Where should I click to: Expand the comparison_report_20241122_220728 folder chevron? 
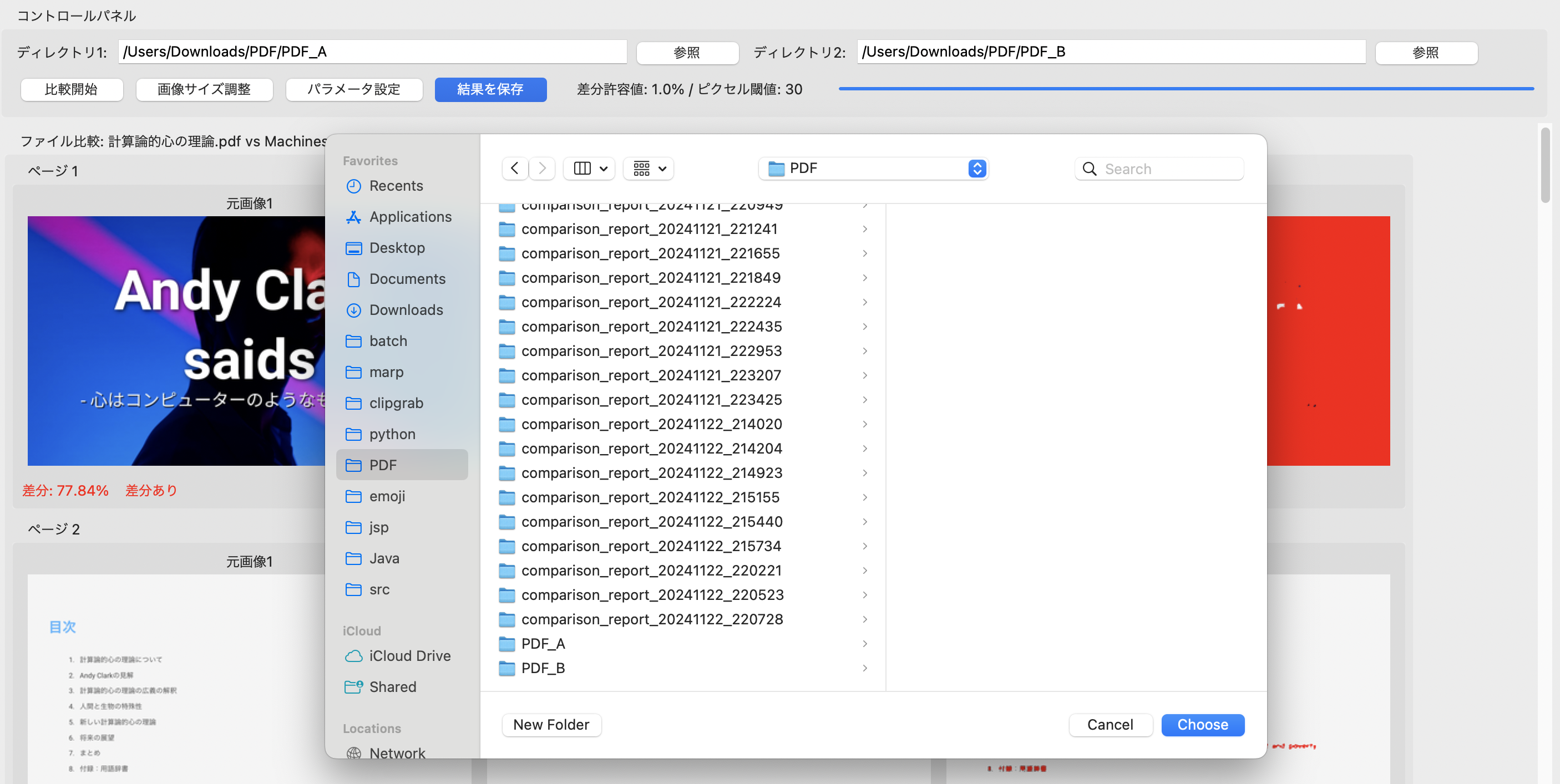865,619
